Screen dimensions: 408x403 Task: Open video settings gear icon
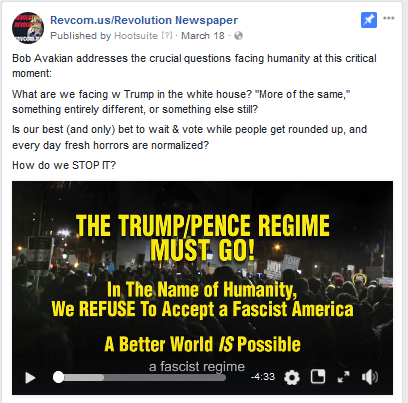(x=292, y=378)
